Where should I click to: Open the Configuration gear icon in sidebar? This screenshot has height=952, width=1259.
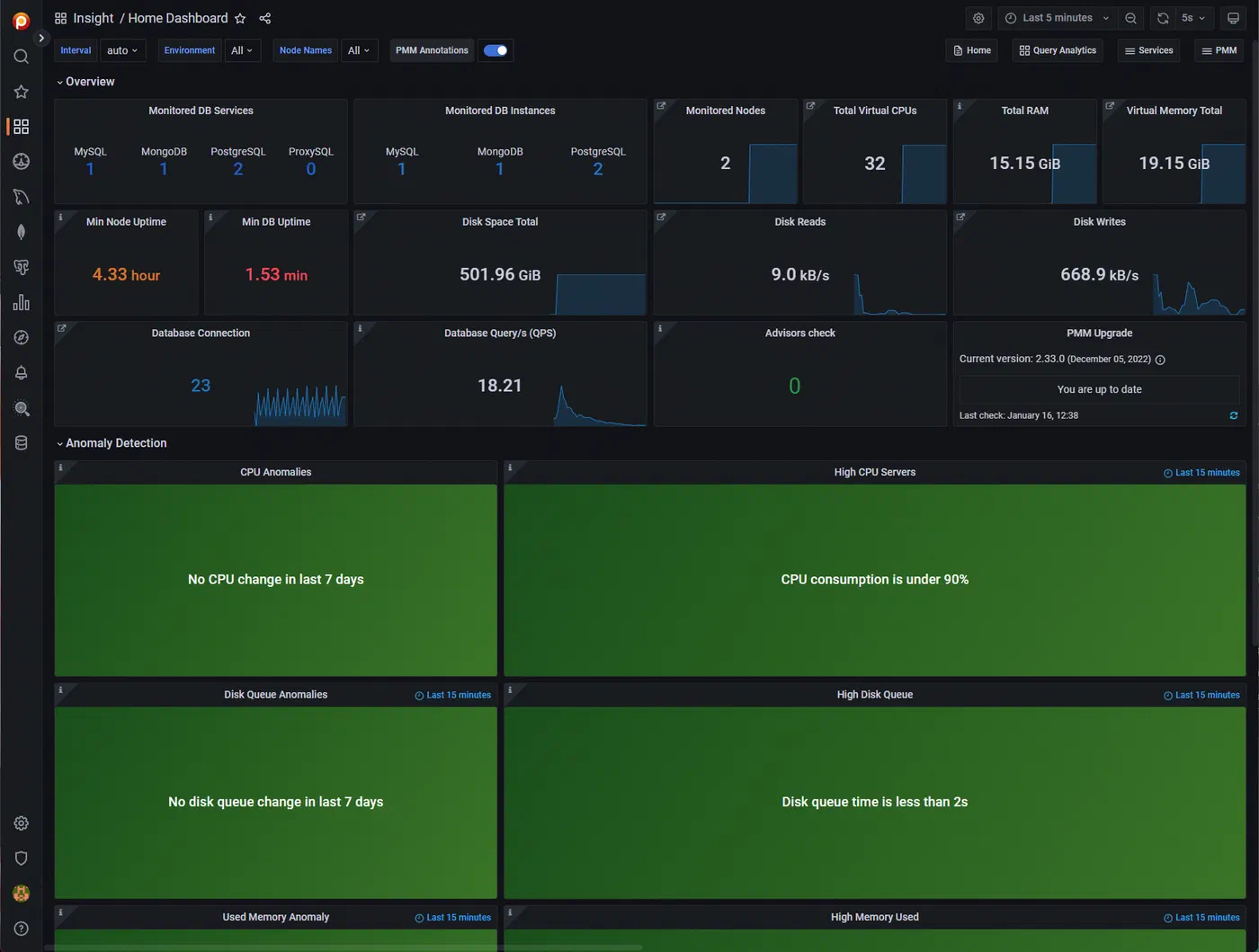21,823
